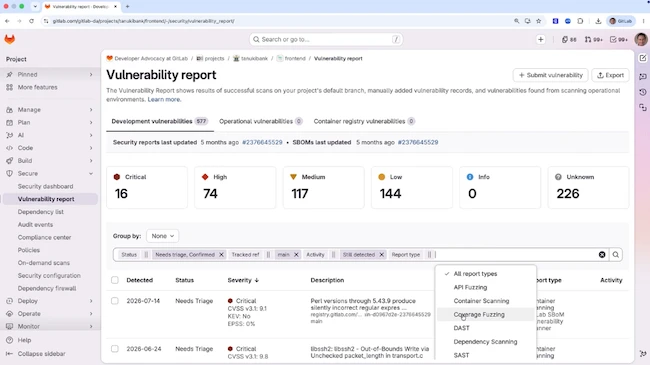Click Submit vulnerability button

click(x=551, y=75)
